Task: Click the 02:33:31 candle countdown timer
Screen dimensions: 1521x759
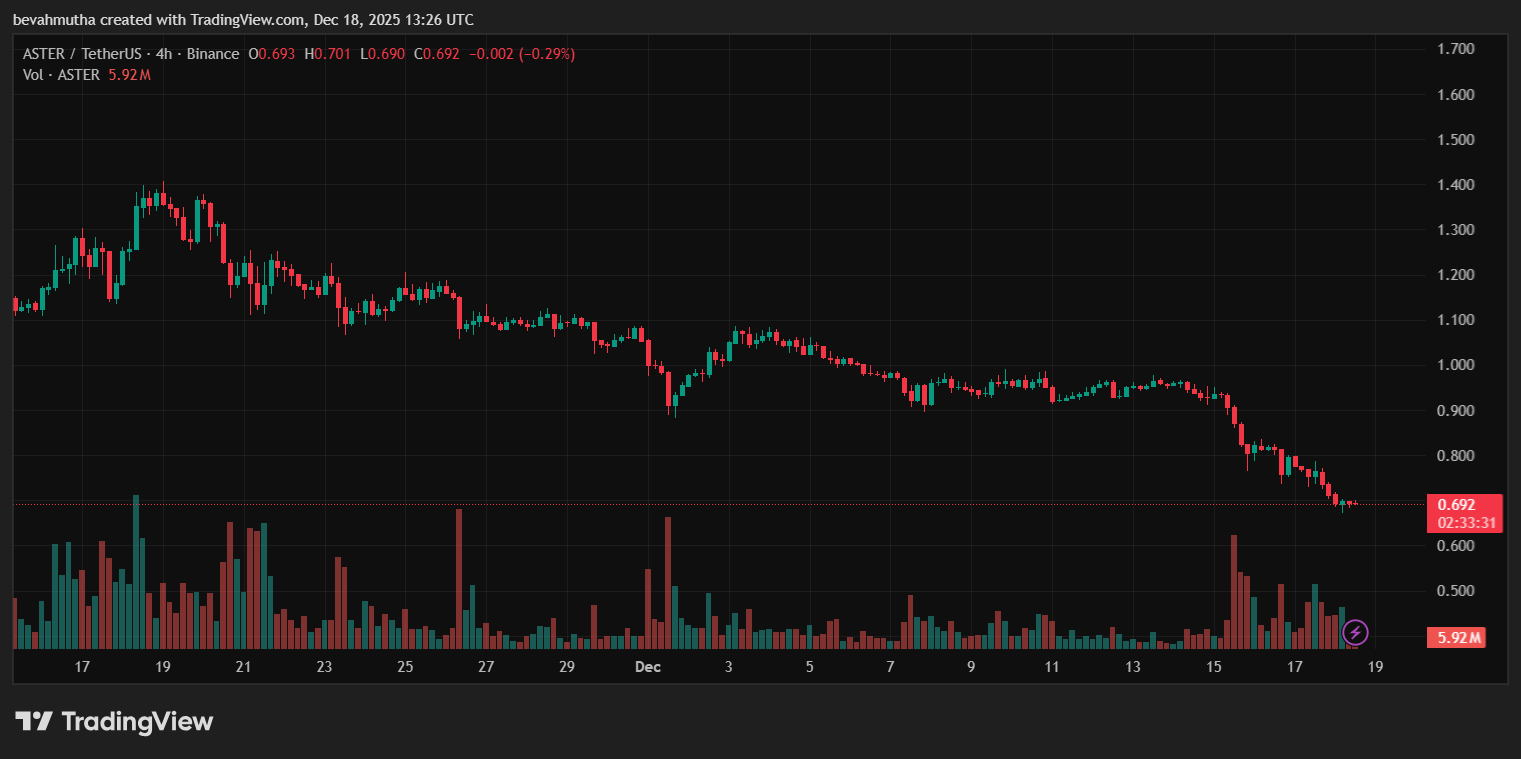Action: 1466,522
